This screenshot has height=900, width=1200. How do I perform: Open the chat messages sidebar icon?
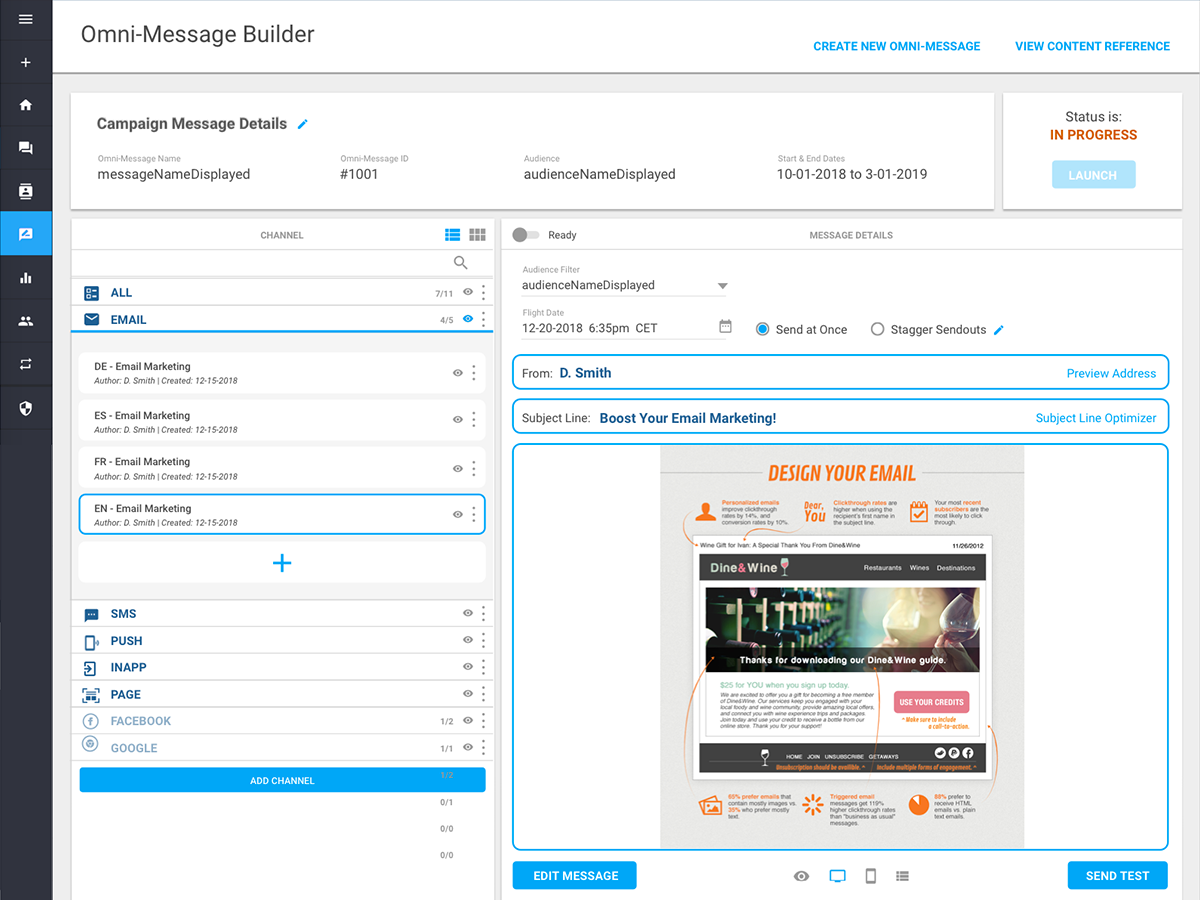point(26,148)
